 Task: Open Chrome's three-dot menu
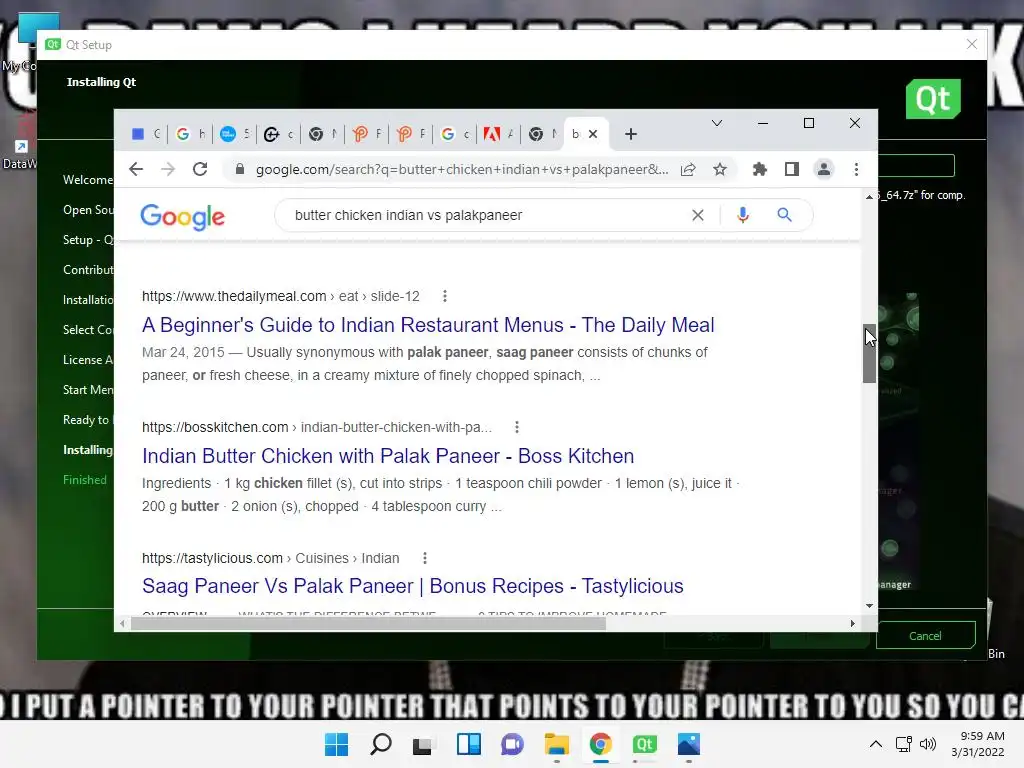856,169
